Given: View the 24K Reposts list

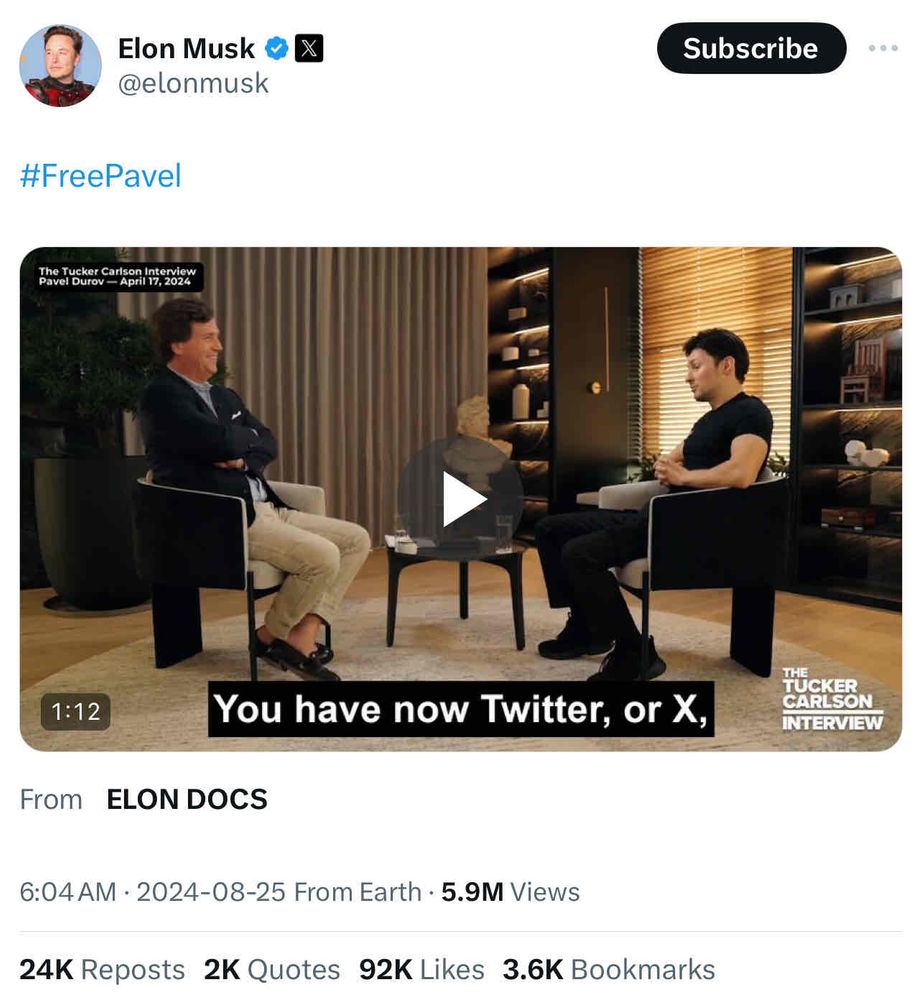Looking at the screenshot, I should [x=102, y=969].
